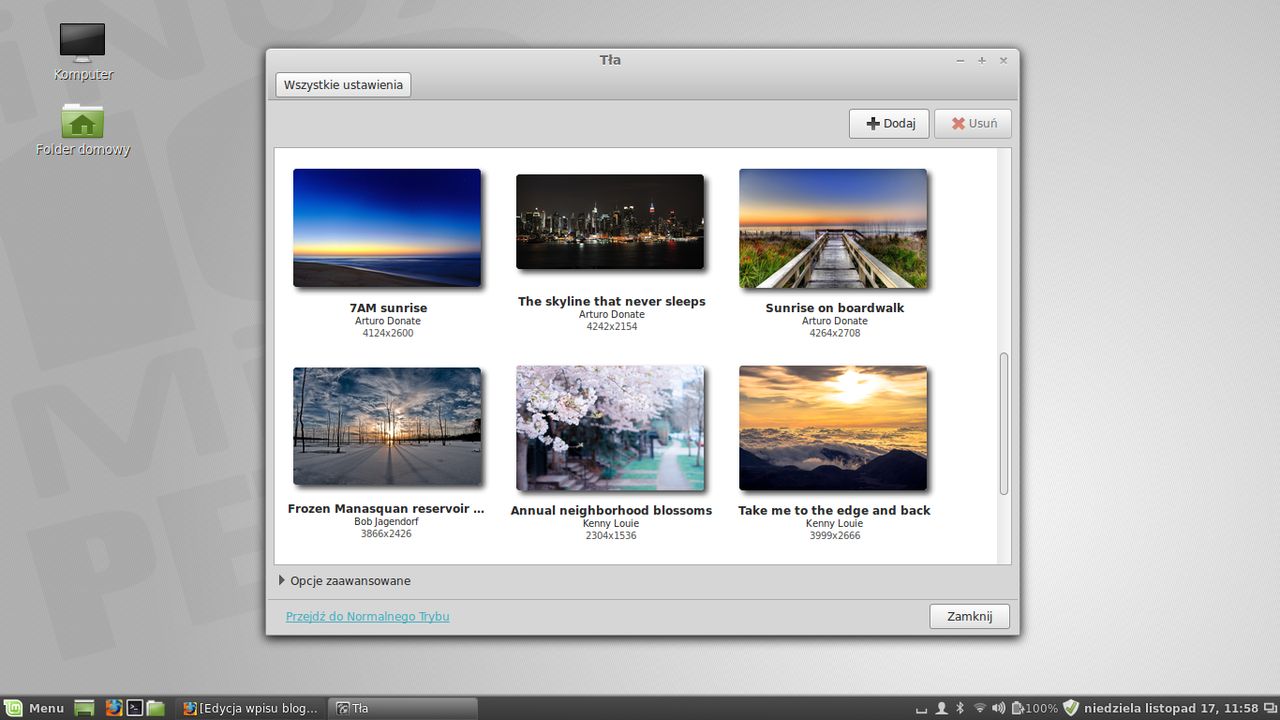1280x720 pixels.
Task: Select the Sunrise on boardwalk thumbnail
Action: 833,228
